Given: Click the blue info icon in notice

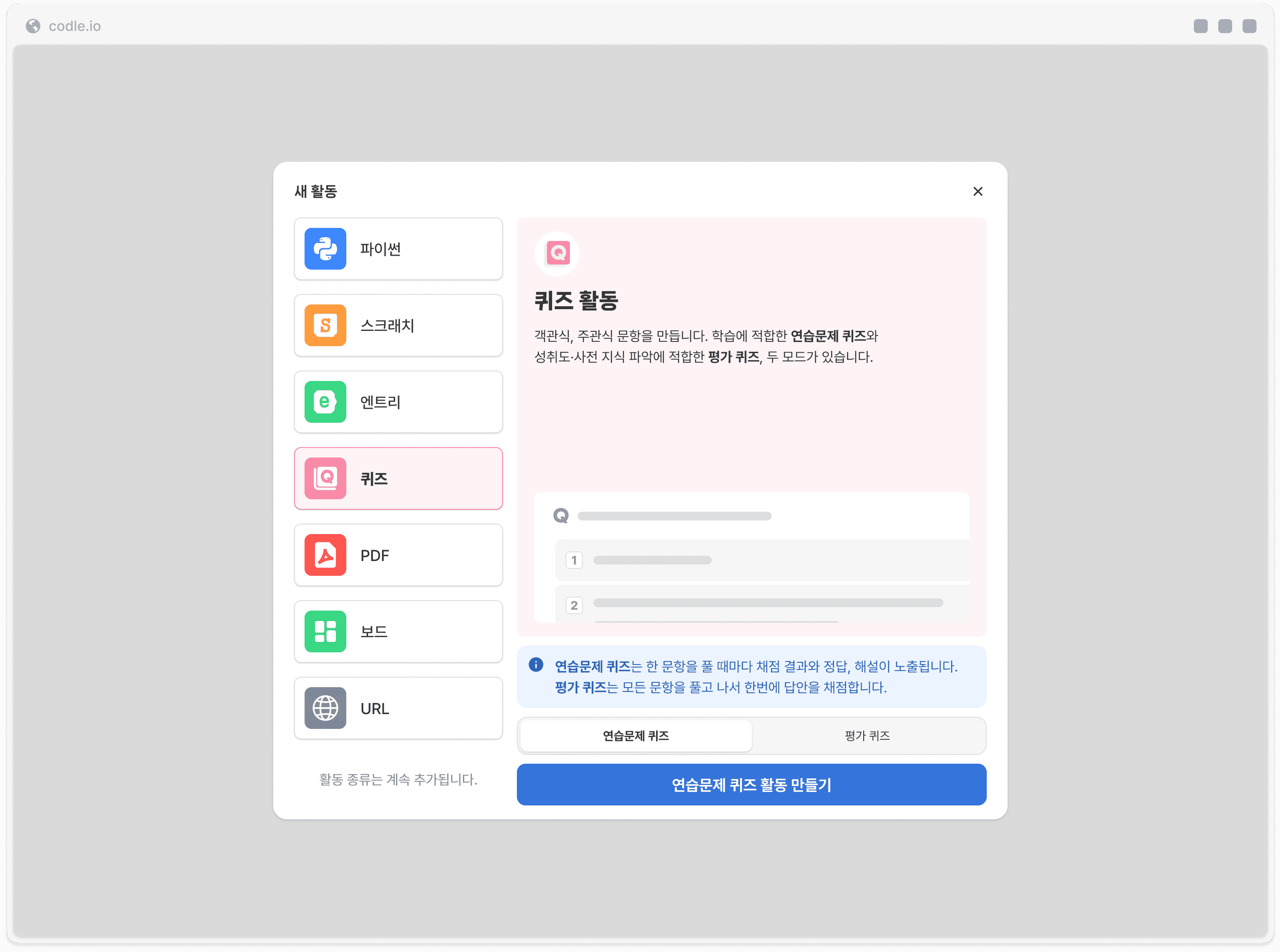Looking at the screenshot, I should click(536, 665).
